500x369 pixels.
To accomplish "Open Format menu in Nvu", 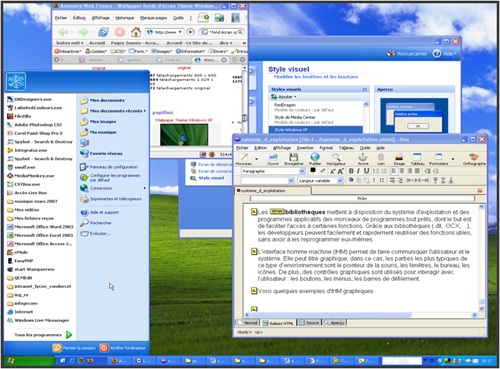I will point(326,148).
